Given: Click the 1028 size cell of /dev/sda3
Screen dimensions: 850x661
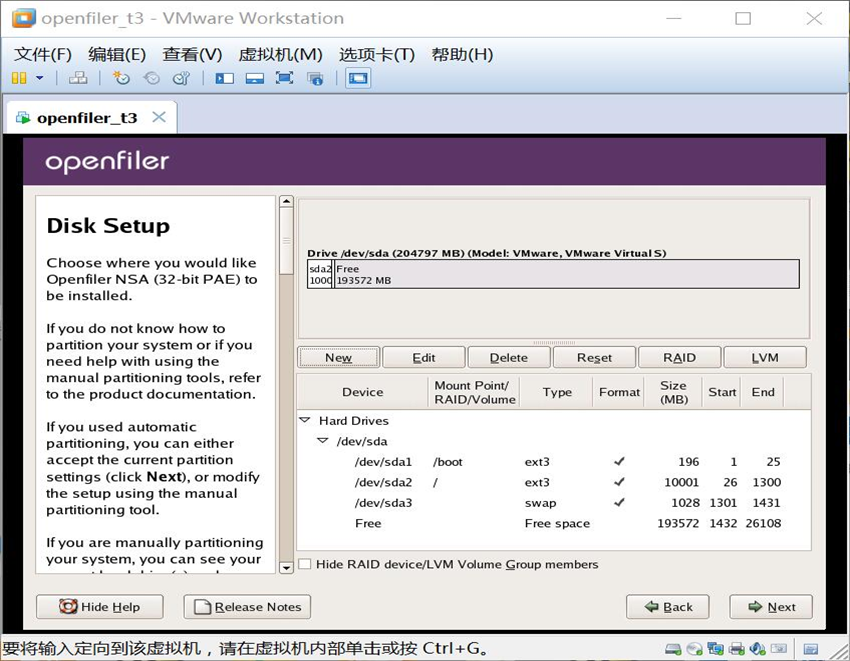Looking at the screenshot, I should pyautogui.click(x=685, y=503).
